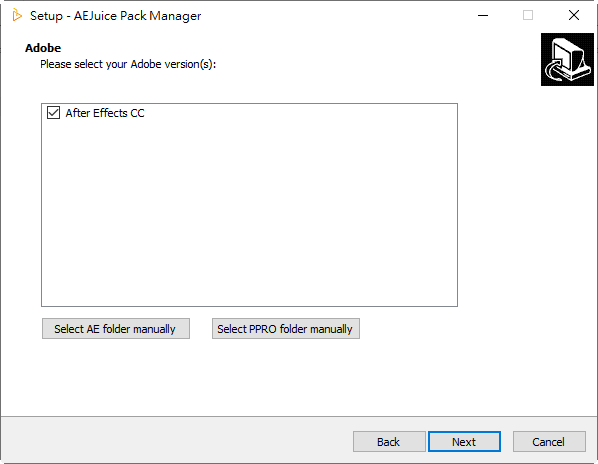Click the greyed-out maximize button
Image resolution: width=598 pixels, height=464 pixels.
tap(528, 16)
